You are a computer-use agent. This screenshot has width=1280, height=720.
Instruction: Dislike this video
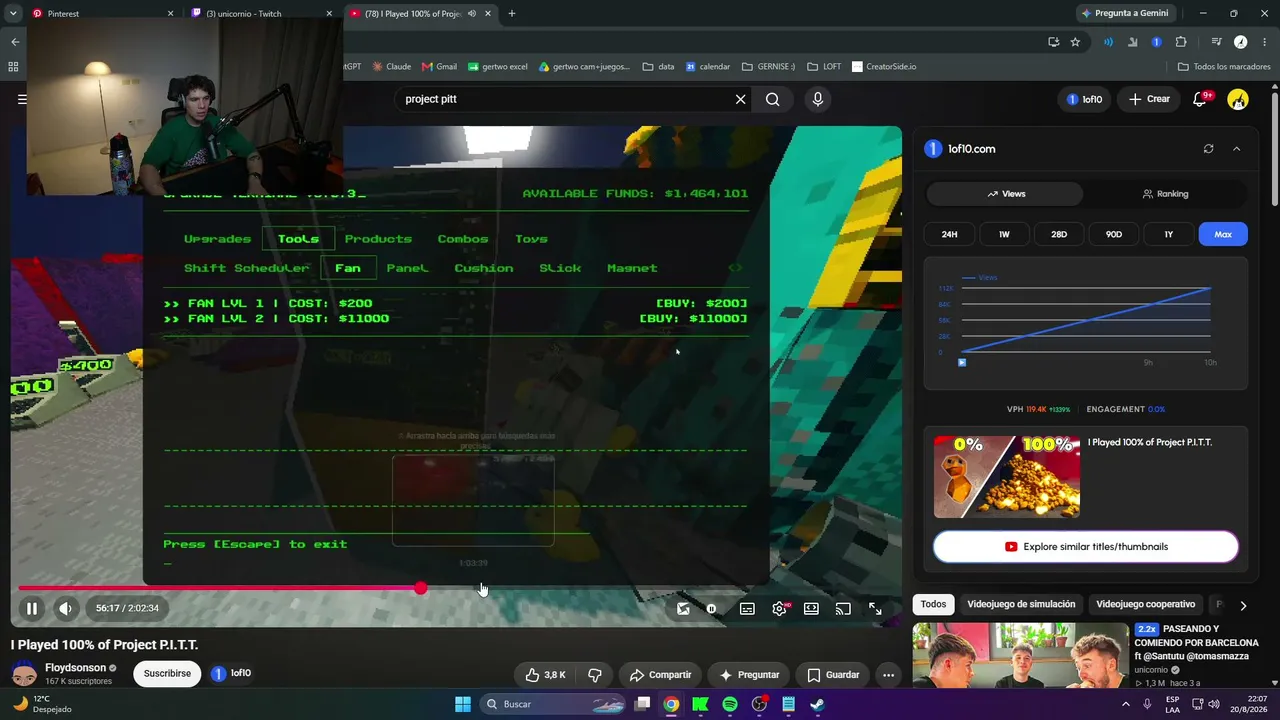click(x=595, y=675)
